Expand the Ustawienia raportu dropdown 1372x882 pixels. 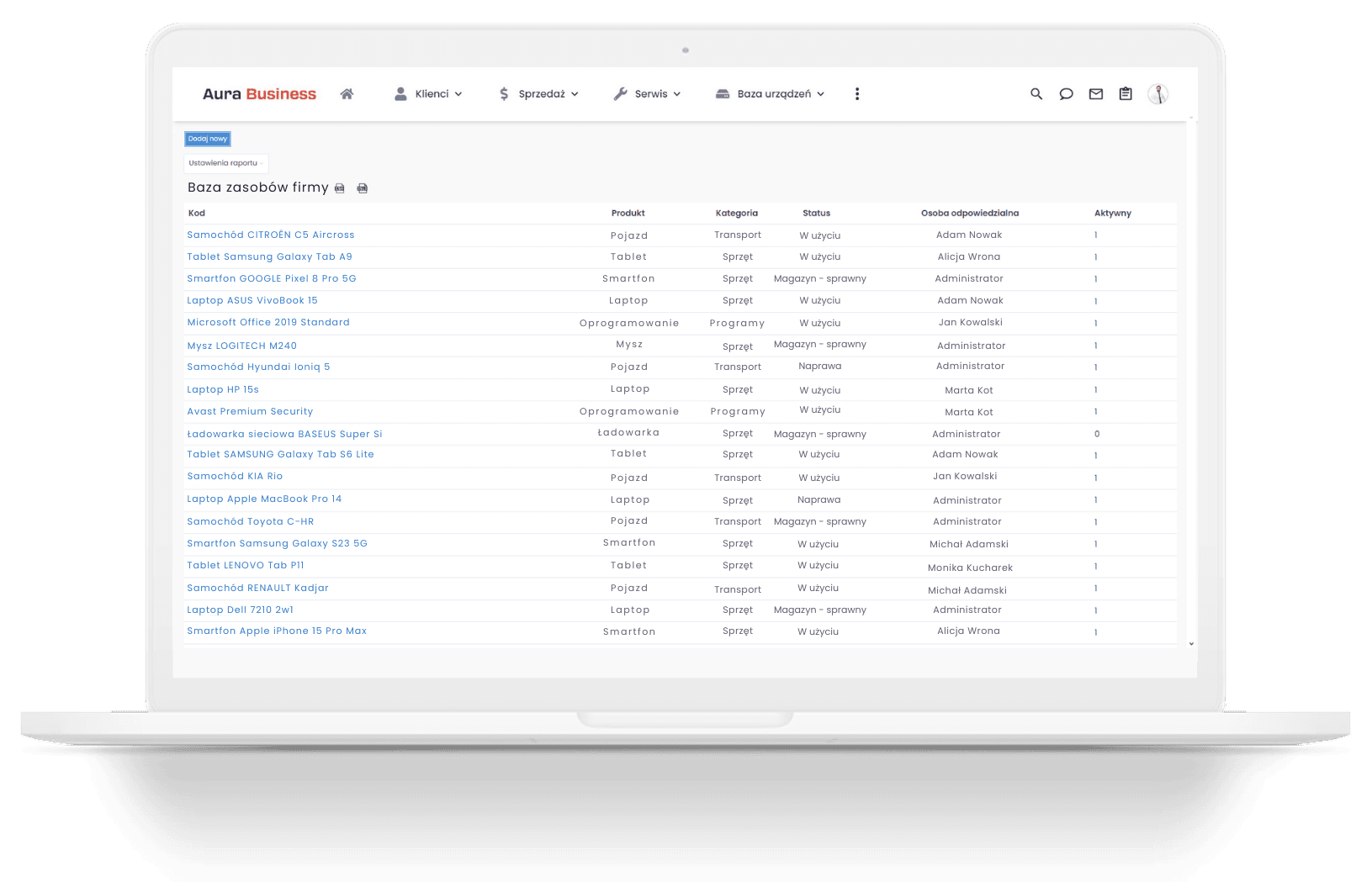(x=225, y=163)
